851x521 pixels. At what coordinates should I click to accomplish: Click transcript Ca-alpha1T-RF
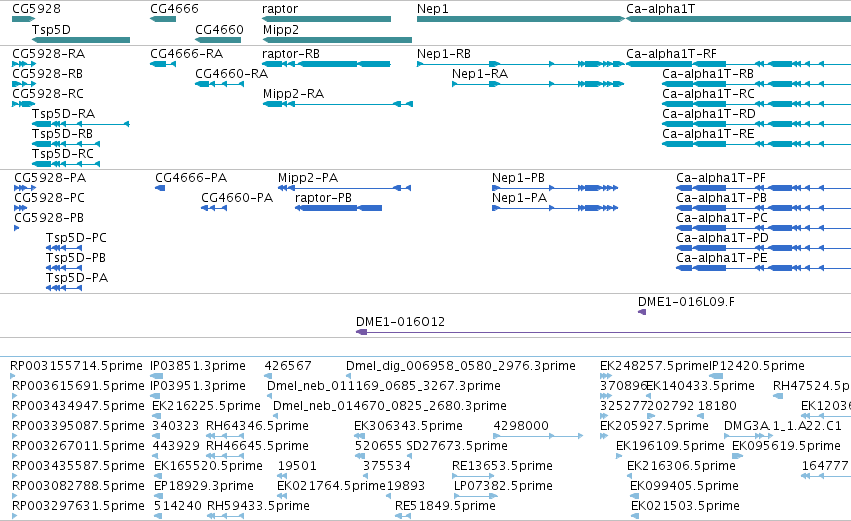point(671,54)
